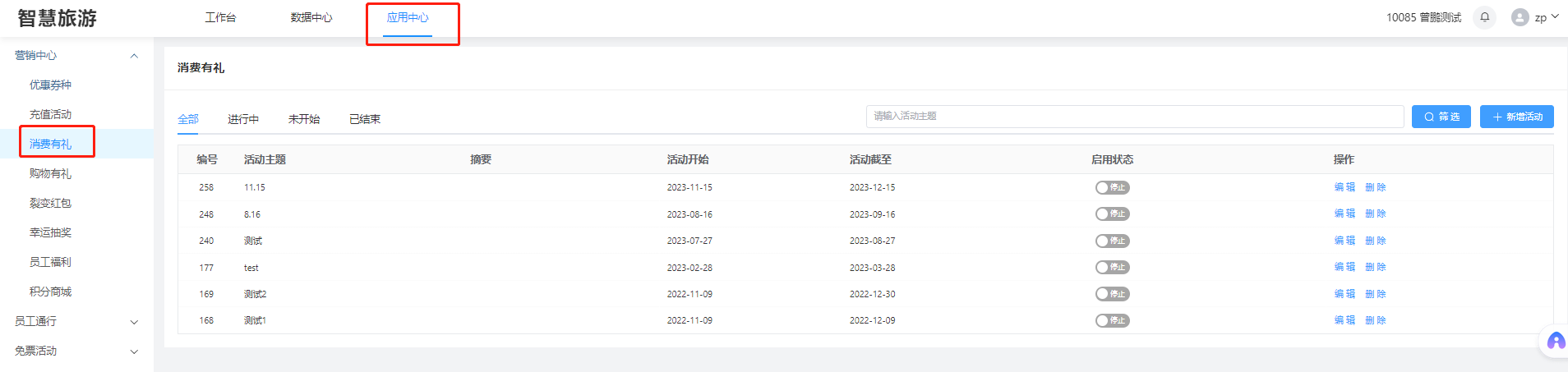
Task: Open the floating assistant icon at bottom right
Action: pos(1556,342)
